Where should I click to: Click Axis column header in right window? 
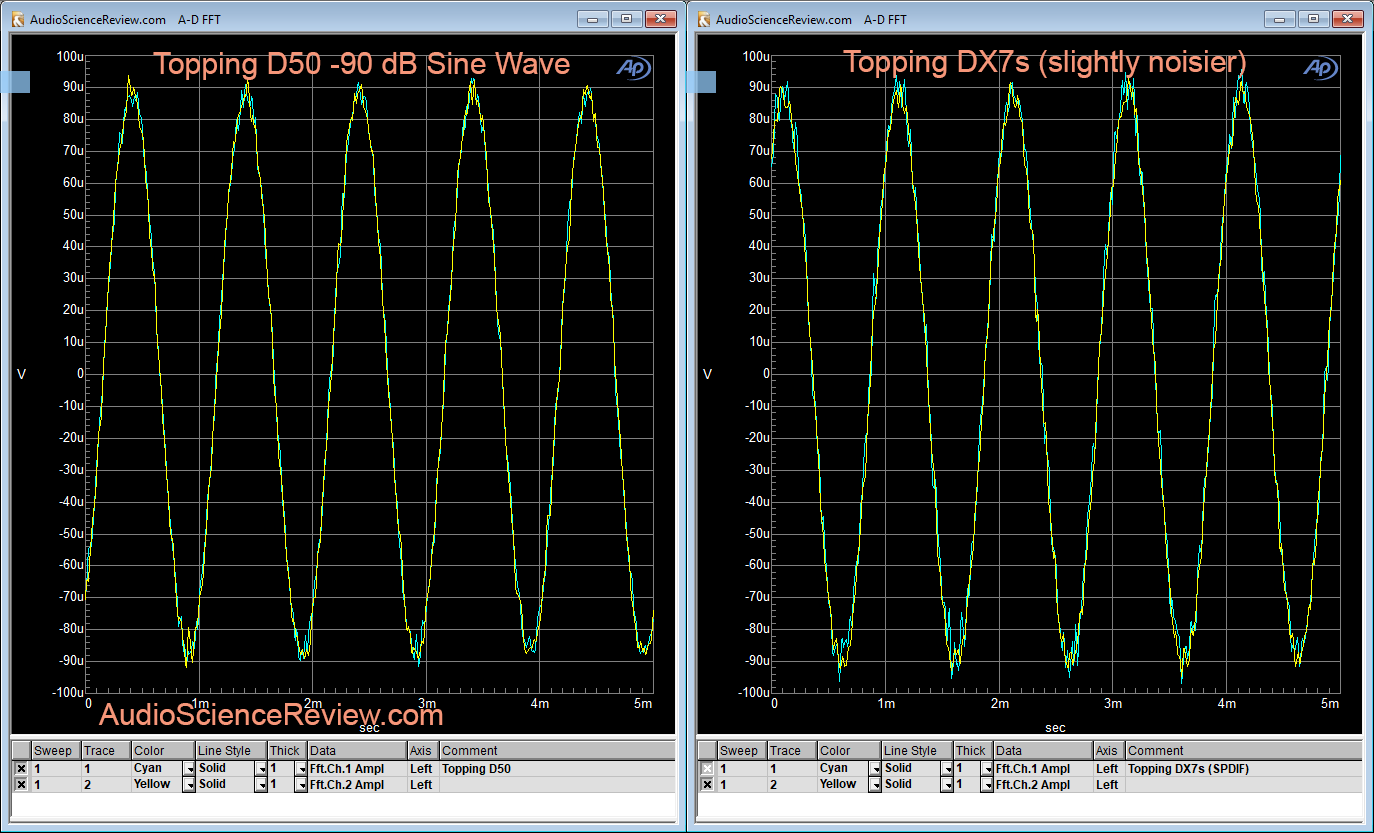pos(1109,751)
